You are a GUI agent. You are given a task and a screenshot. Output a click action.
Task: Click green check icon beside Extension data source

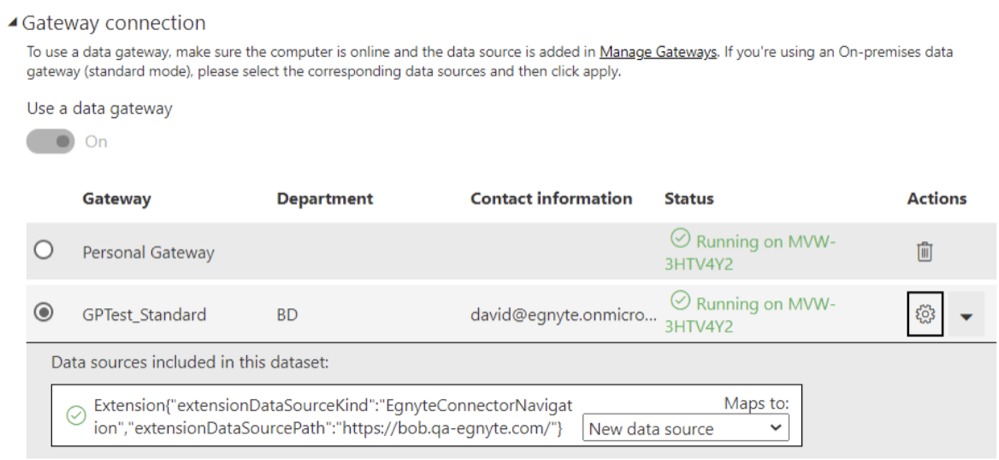(x=76, y=417)
